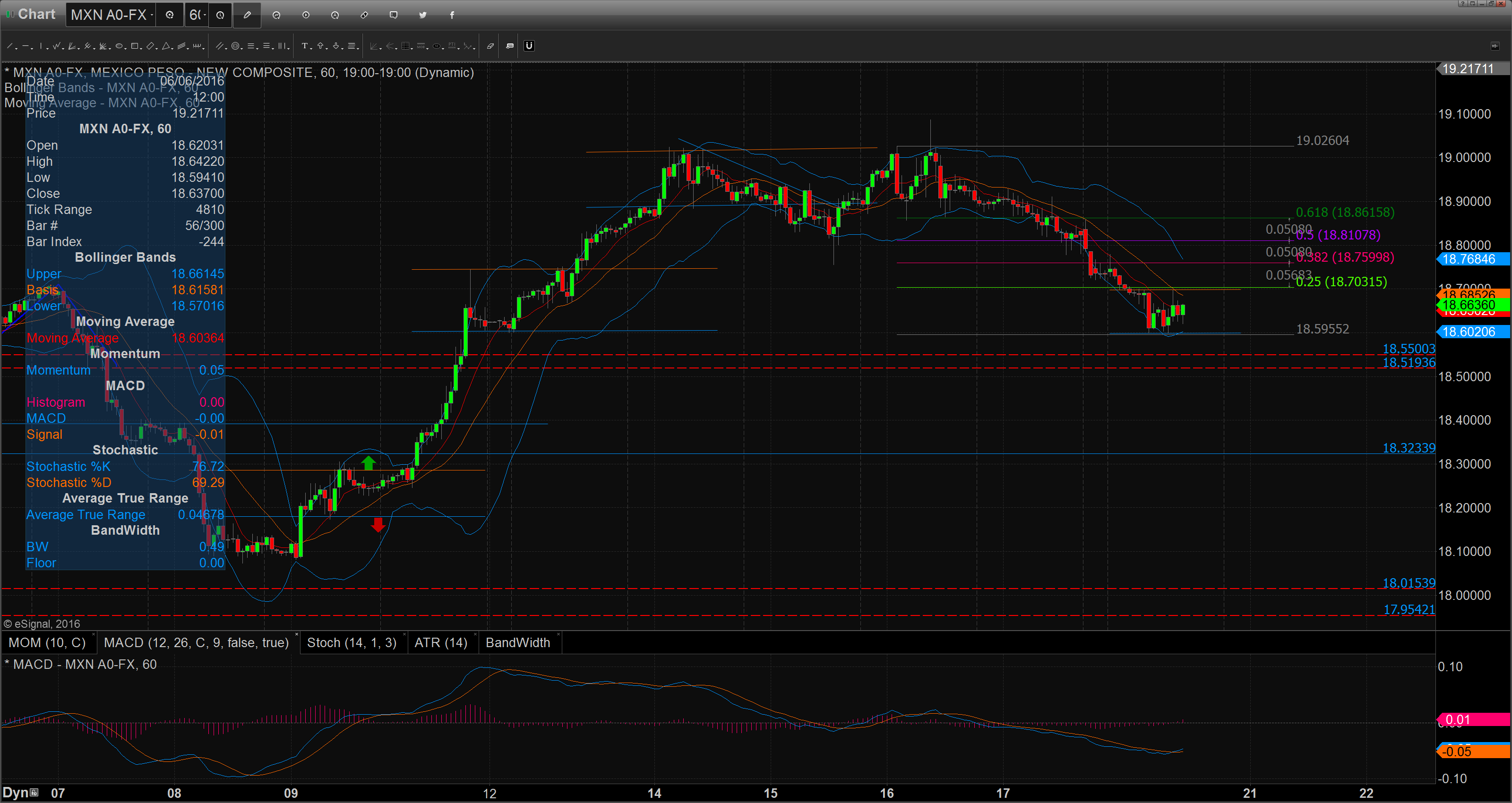Click the green up arrow marker on chart
This screenshot has height=803, width=1512.
[369, 462]
